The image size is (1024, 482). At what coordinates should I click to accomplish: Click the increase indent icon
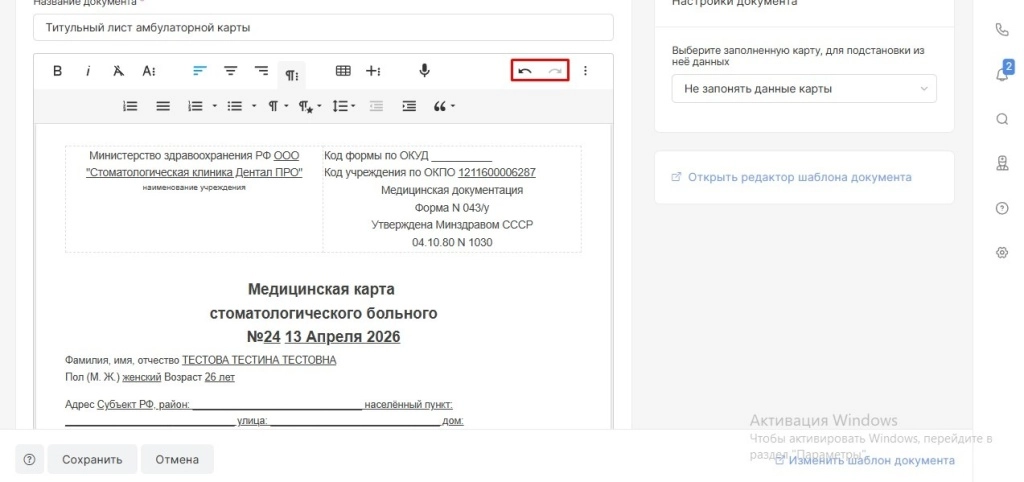[408, 105]
